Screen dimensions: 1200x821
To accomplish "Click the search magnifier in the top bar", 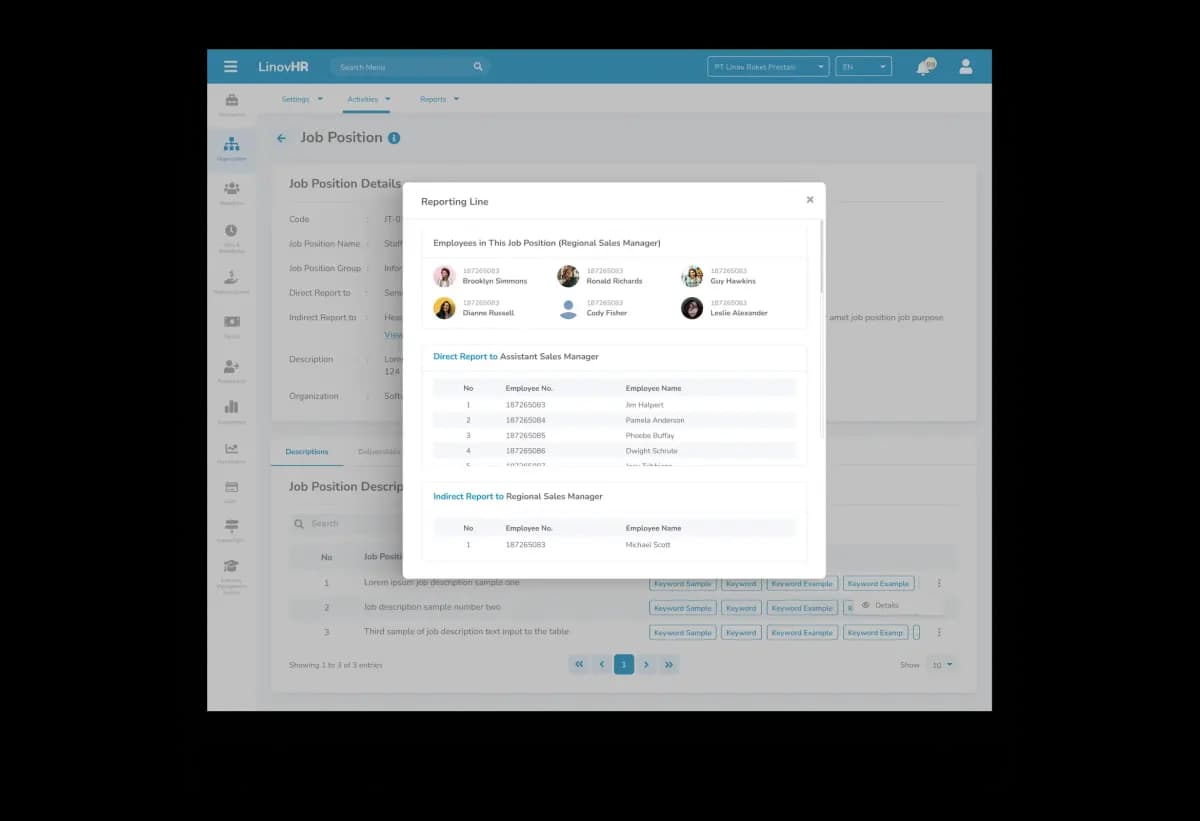I will [478, 67].
